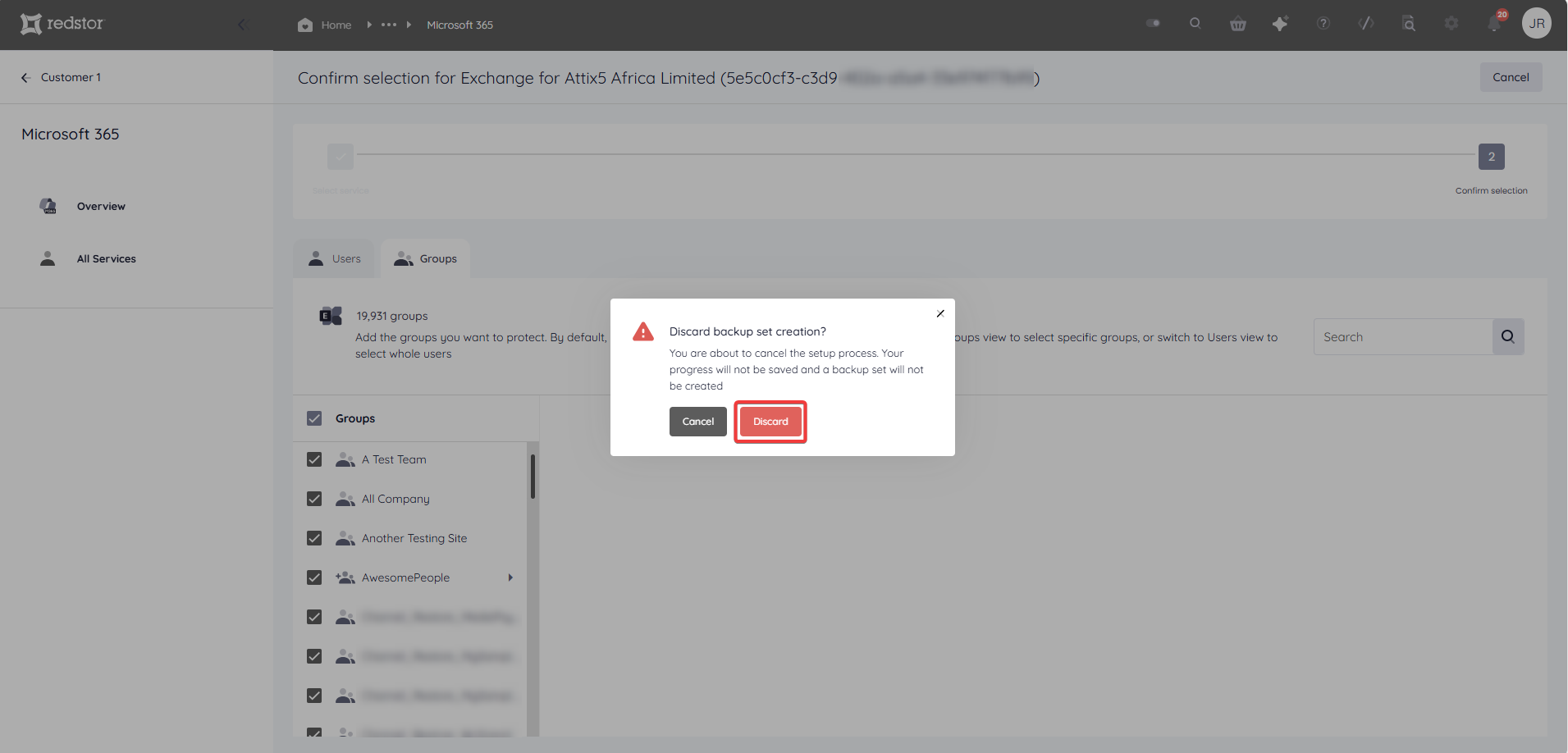Uncheck the A Test Team checkbox
Viewport: 1568px width, 753px height.
click(314, 459)
